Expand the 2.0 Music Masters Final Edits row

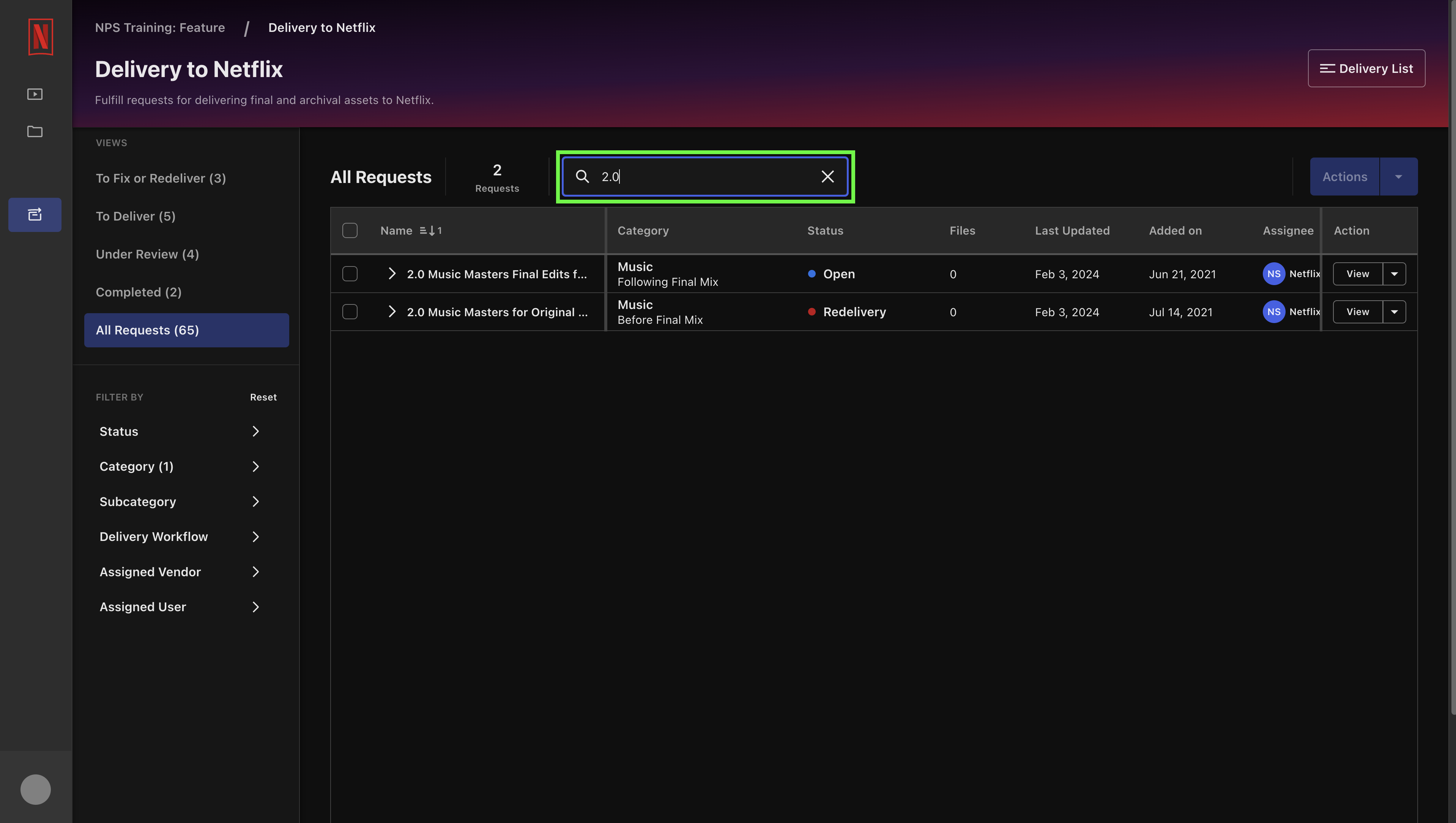pos(392,274)
